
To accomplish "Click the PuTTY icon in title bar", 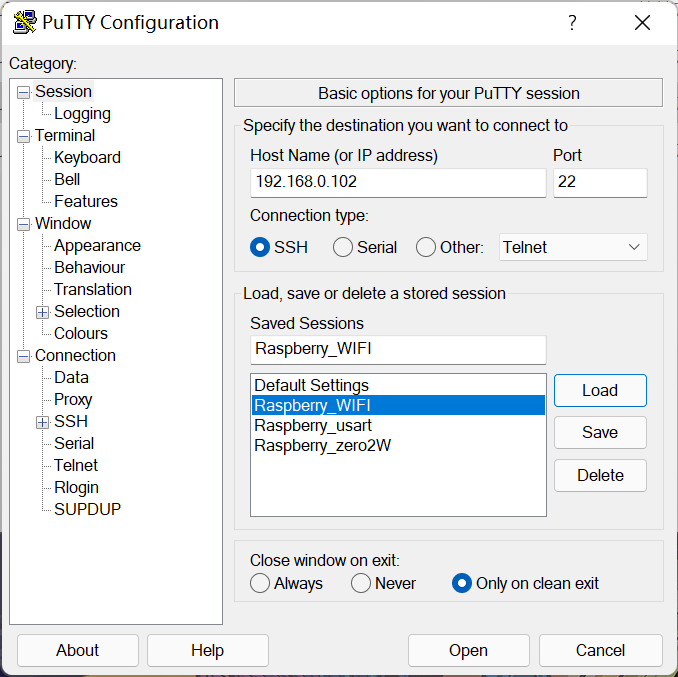I will [x=25, y=22].
